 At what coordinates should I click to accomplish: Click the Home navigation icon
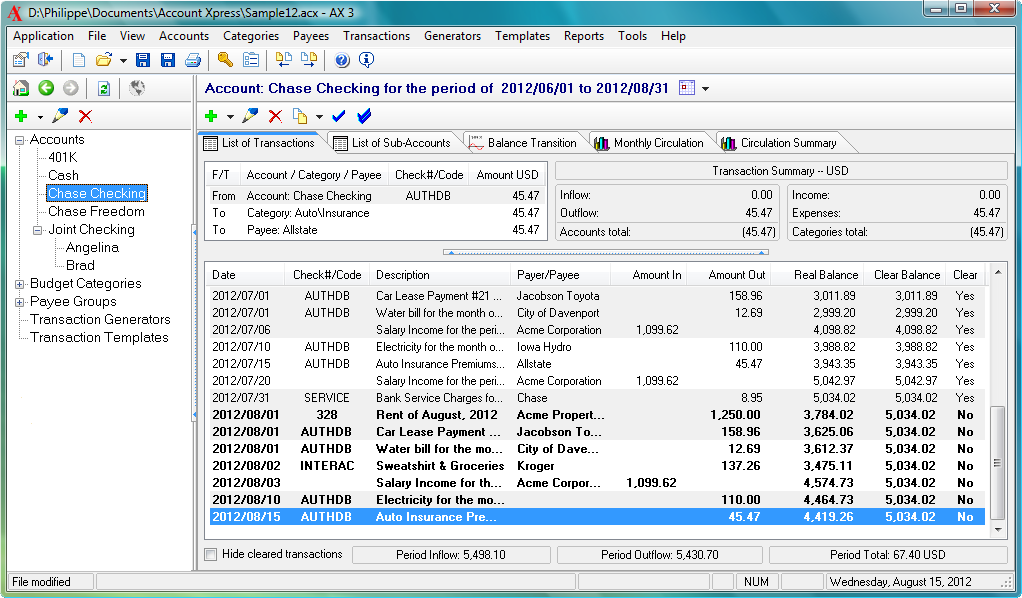20,89
